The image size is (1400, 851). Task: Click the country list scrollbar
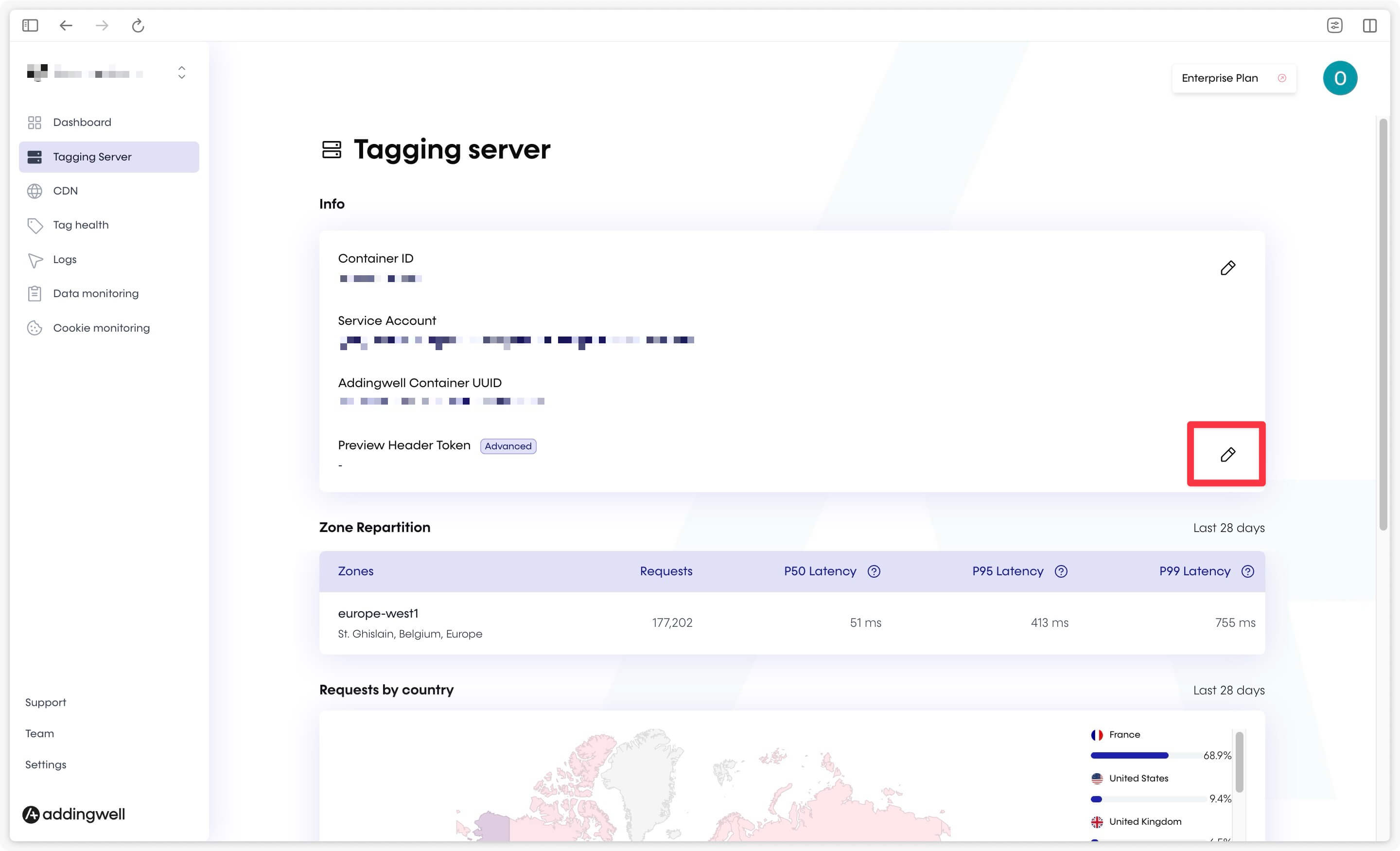[x=1239, y=762]
